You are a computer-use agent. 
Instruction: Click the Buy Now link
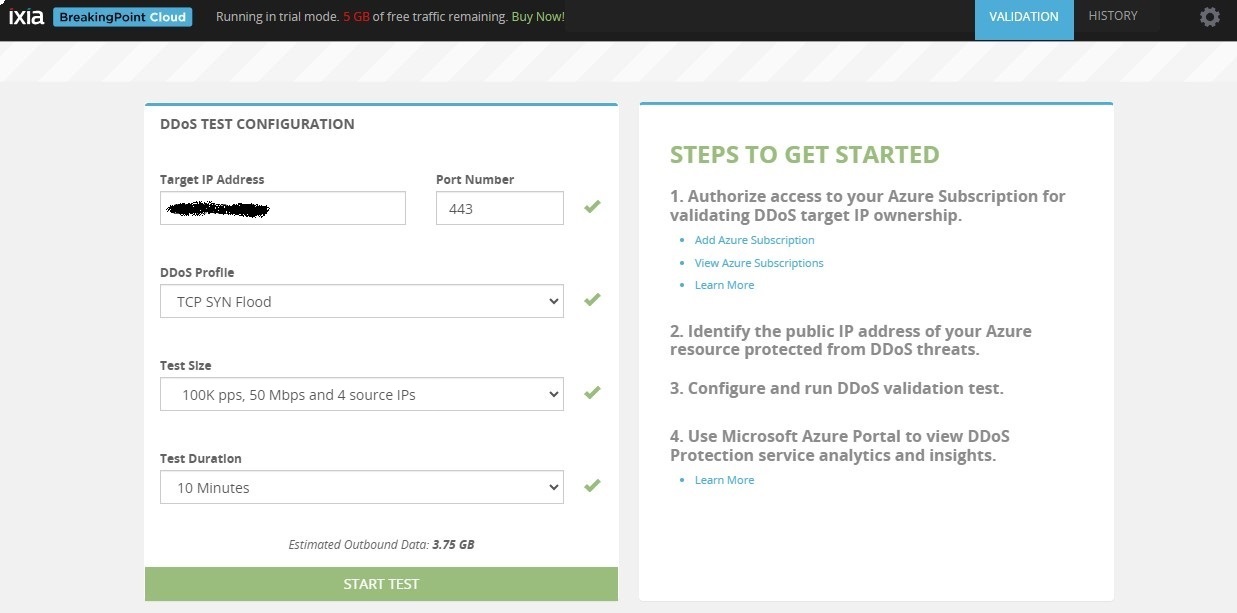pos(538,16)
